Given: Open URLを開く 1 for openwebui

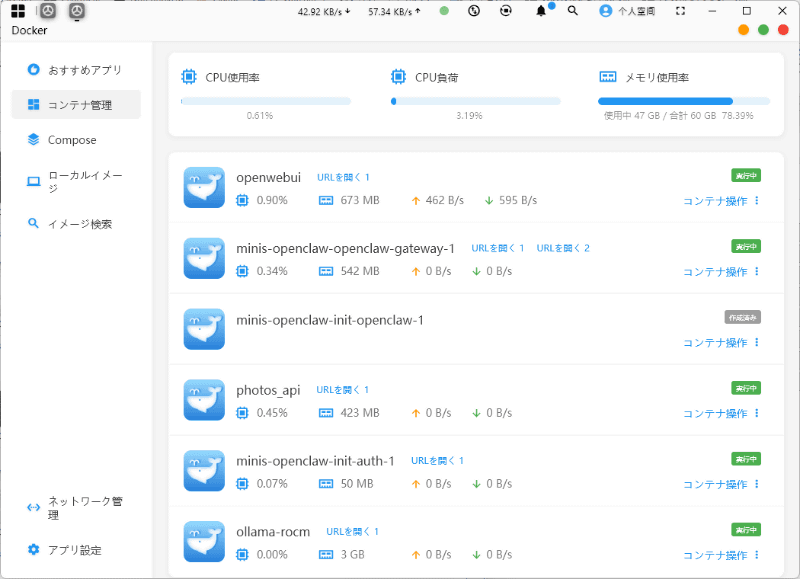Looking at the screenshot, I should point(343,177).
